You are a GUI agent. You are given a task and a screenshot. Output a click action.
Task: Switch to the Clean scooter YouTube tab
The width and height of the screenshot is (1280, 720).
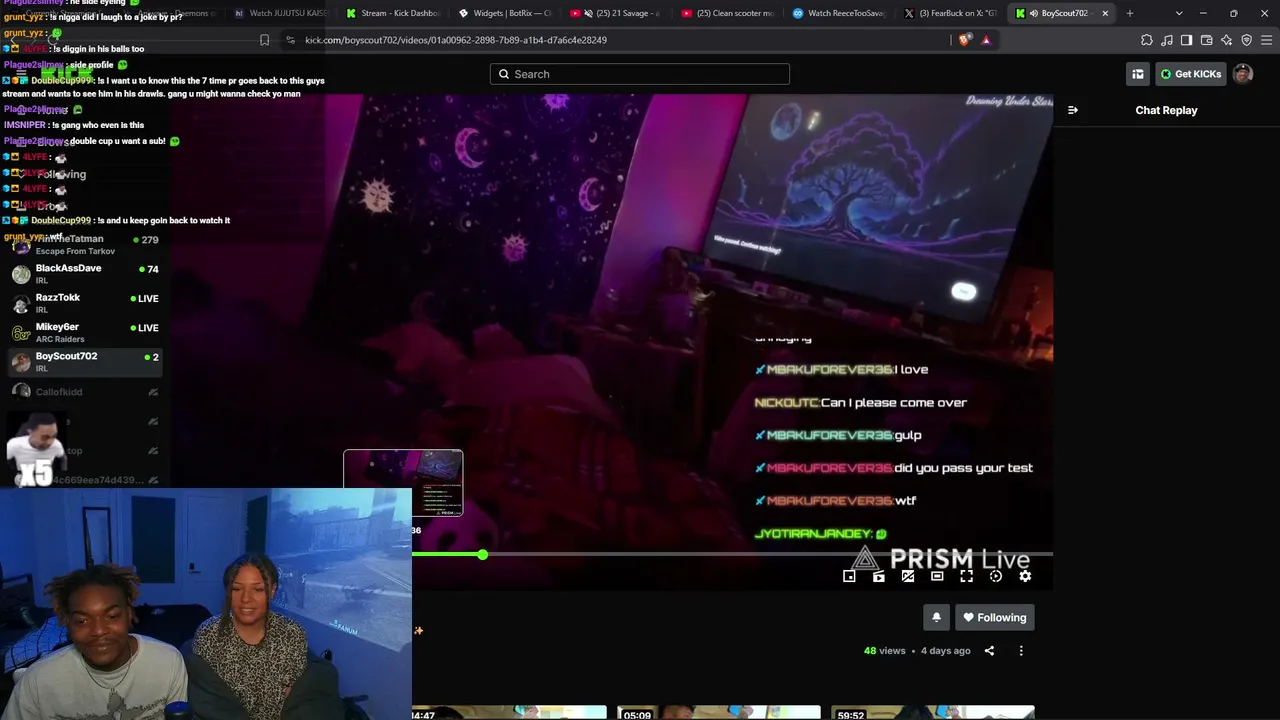[728, 13]
